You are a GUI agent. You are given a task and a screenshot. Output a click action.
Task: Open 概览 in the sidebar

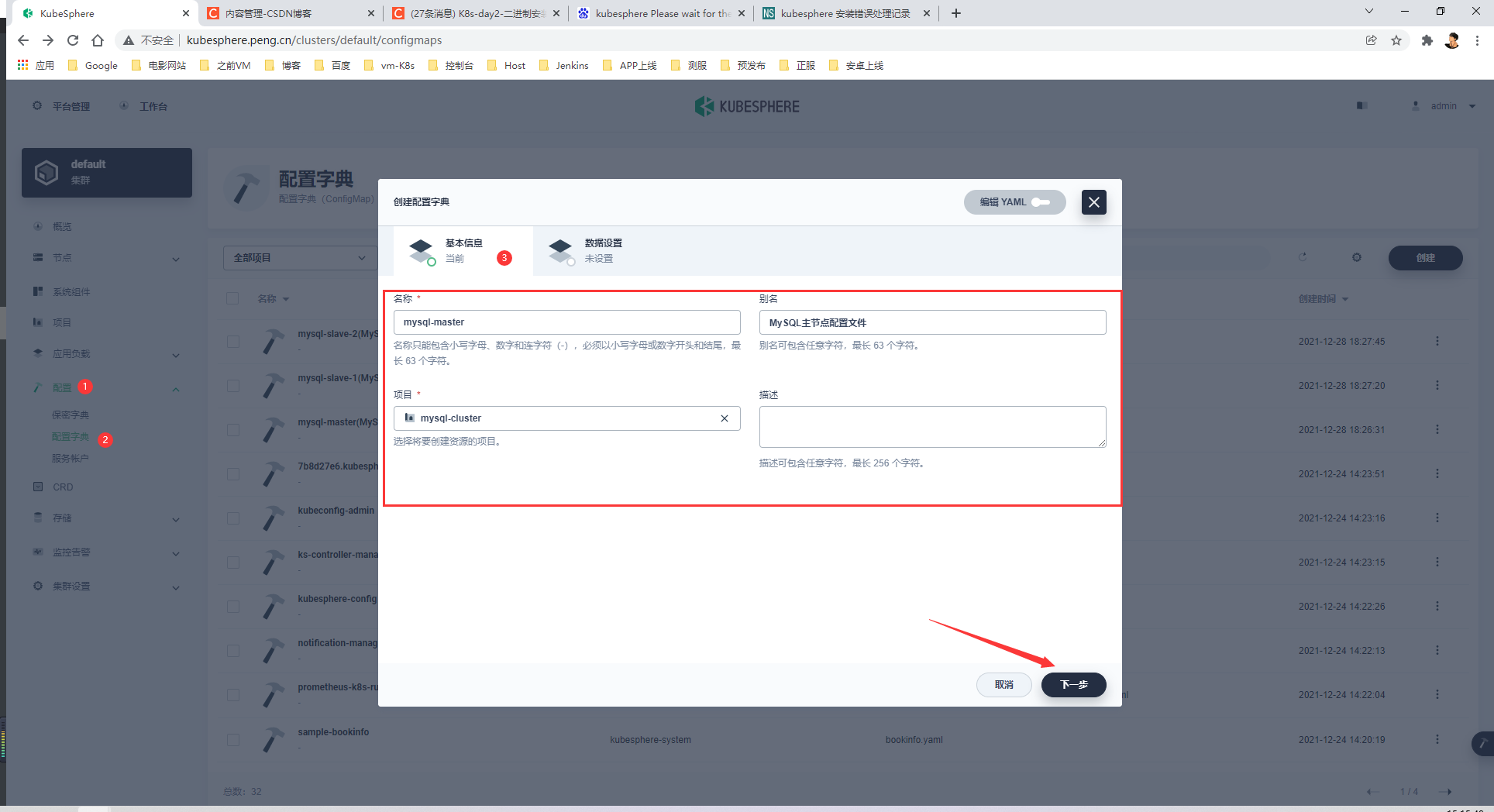pos(62,227)
